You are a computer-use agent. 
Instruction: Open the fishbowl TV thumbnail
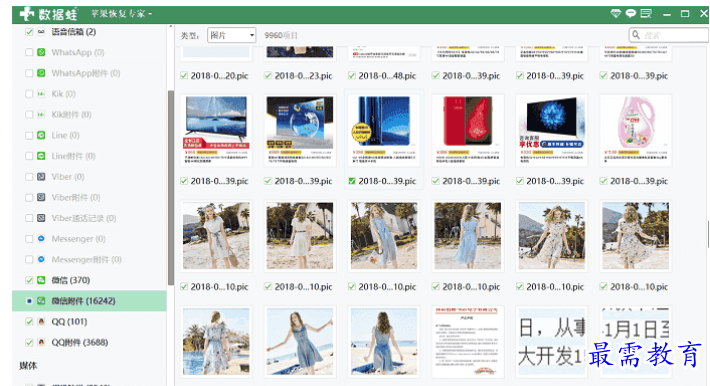[300, 130]
